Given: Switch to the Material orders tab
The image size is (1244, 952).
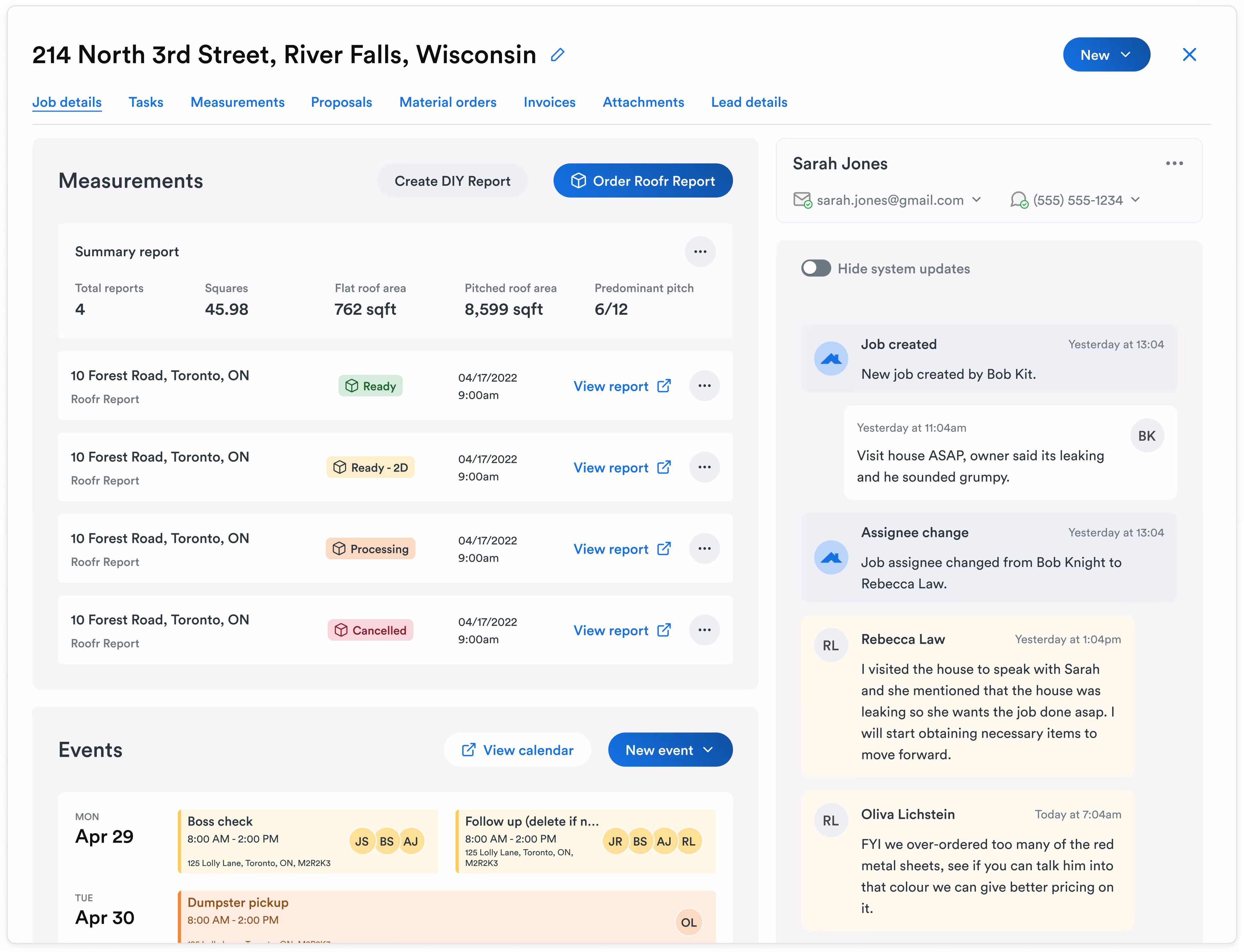Looking at the screenshot, I should pos(448,102).
